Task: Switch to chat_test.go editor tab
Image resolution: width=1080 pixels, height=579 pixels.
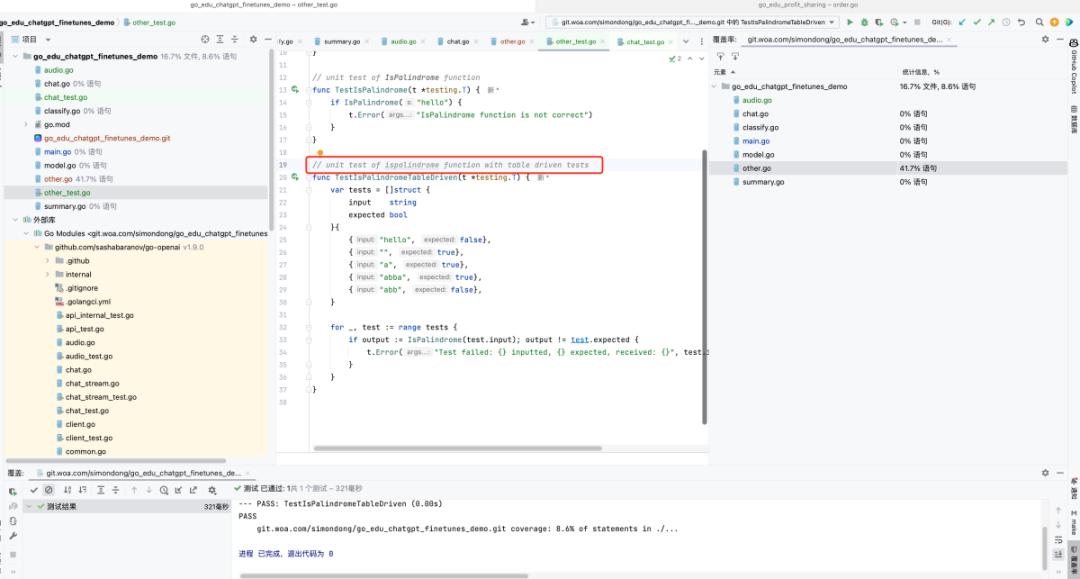Action: tap(645, 41)
